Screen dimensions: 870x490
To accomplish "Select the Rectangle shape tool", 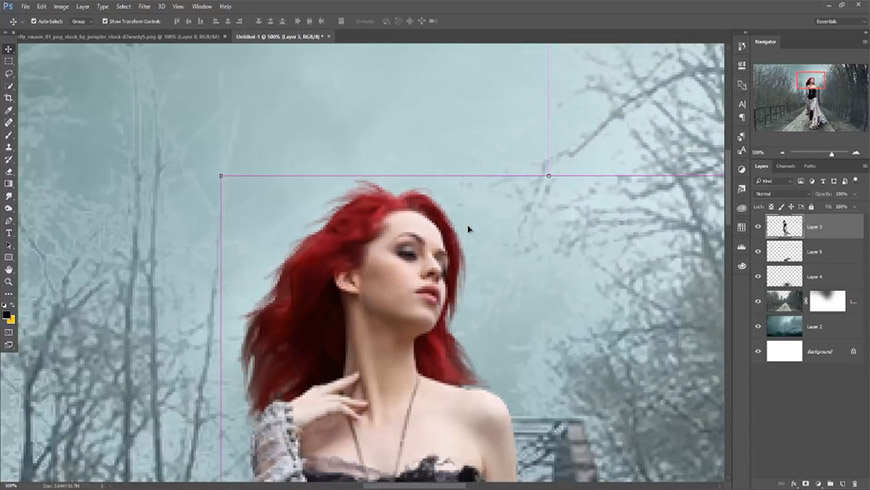I will (x=8, y=257).
